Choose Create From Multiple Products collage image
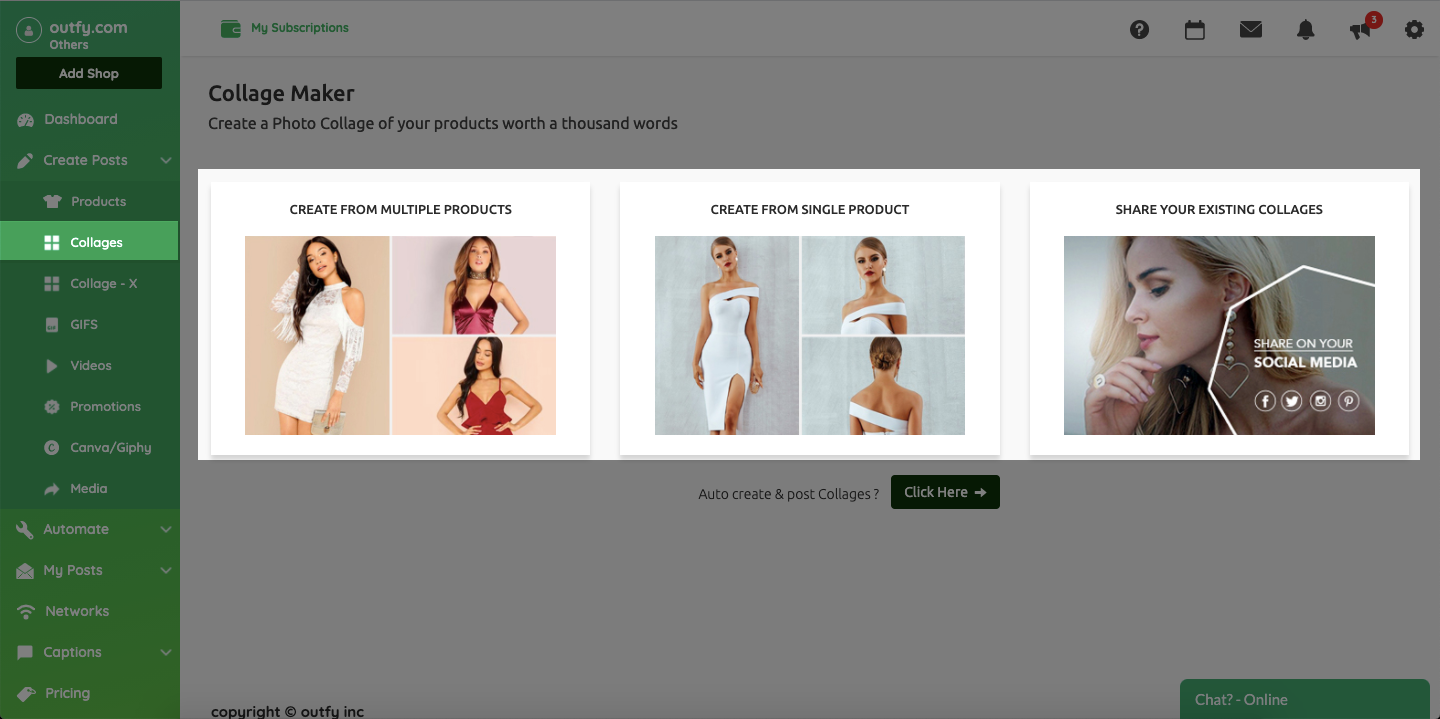This screenshot has width=1440, height=719. (400, 335)
